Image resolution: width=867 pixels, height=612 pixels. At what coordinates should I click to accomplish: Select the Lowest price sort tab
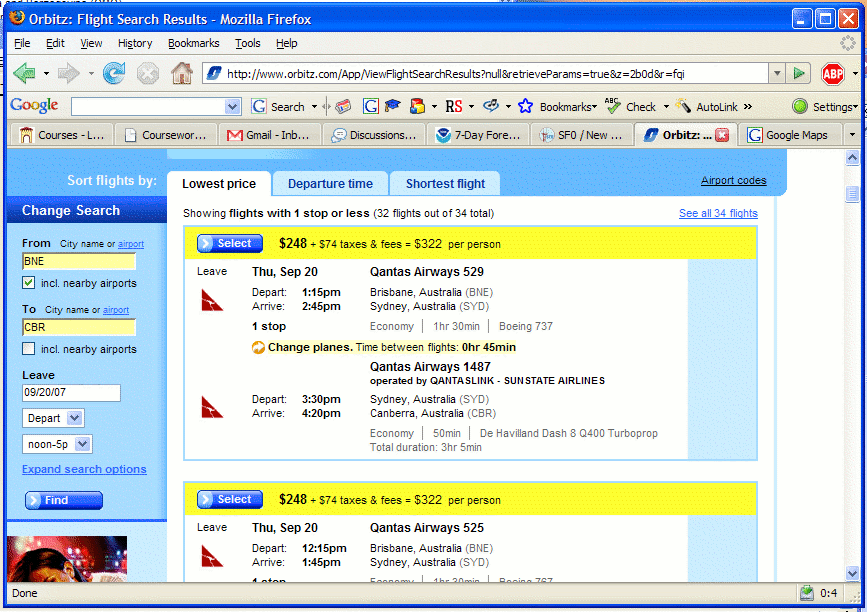click(x=219, y=184)
